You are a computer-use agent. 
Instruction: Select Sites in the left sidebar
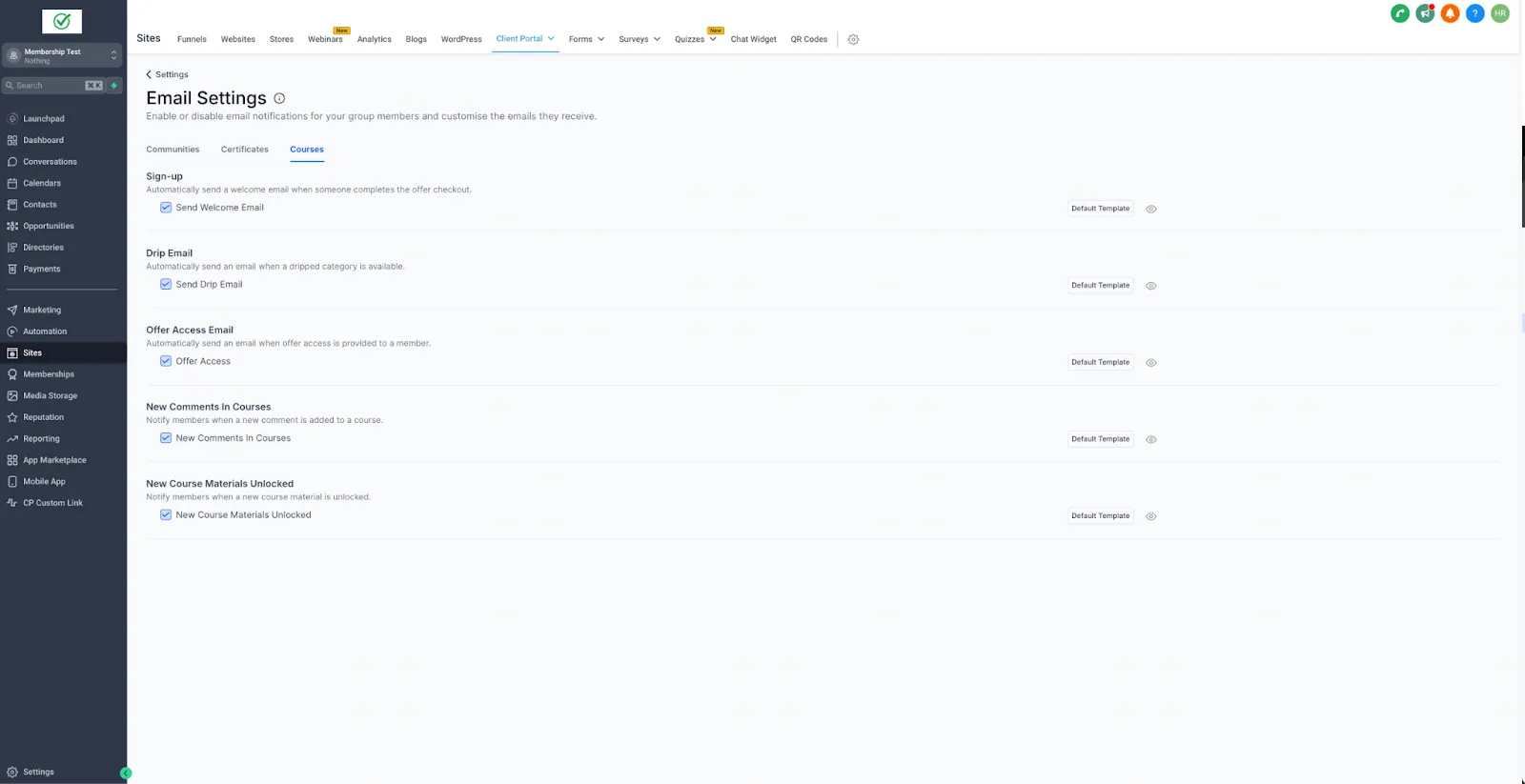click(x=63, y=352)
